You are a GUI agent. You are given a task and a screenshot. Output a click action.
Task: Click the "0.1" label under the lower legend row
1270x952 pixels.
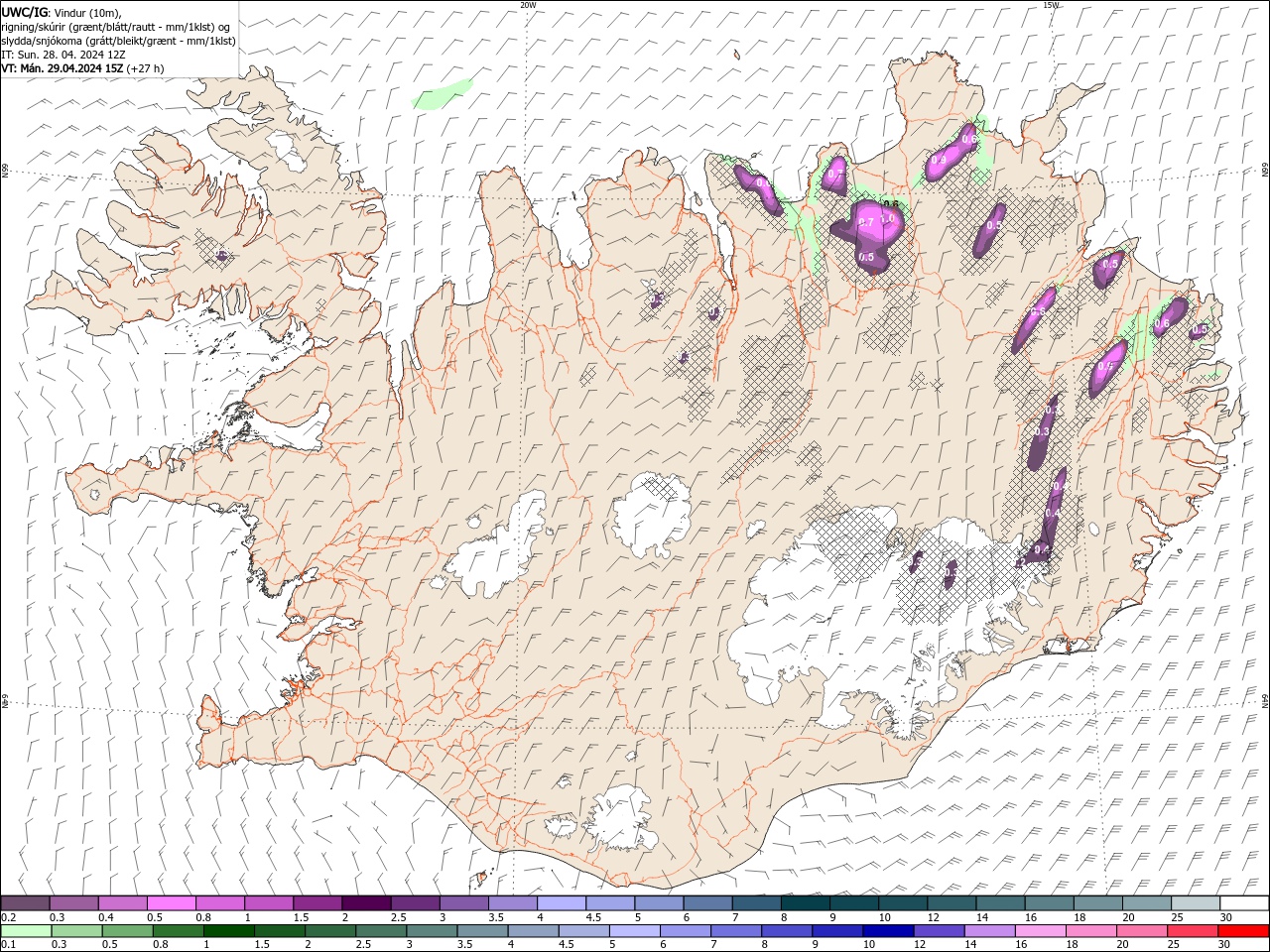[x=10, y=945]
